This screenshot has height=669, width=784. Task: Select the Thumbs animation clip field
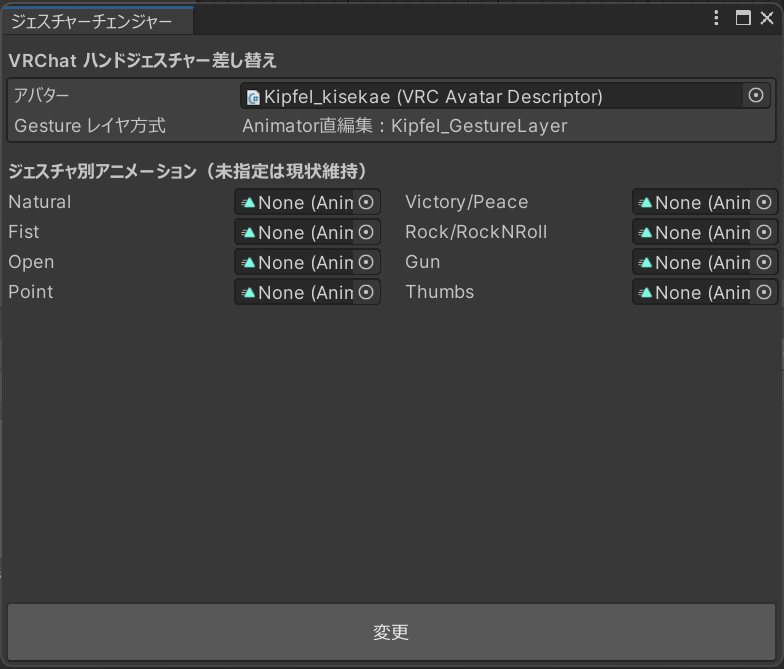(x=705, y=292)
